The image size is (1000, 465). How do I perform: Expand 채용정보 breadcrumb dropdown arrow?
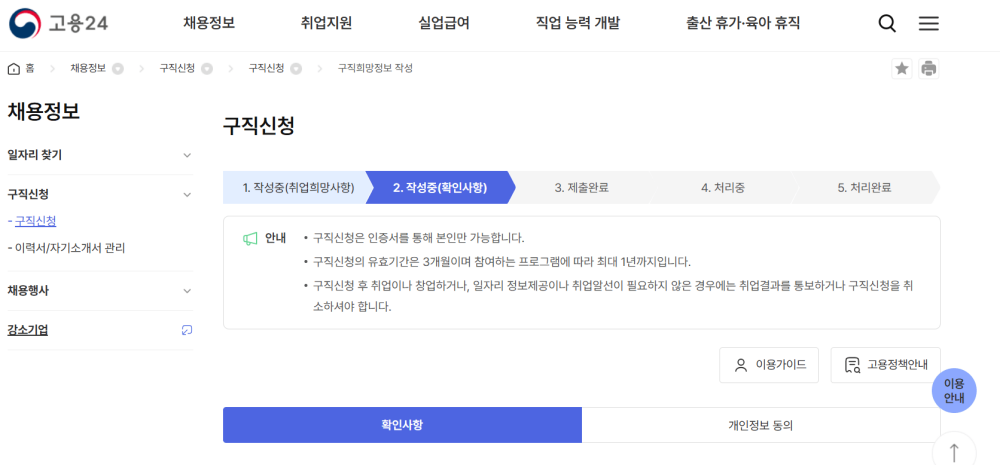pyautogui.click(x=118, y=69)
